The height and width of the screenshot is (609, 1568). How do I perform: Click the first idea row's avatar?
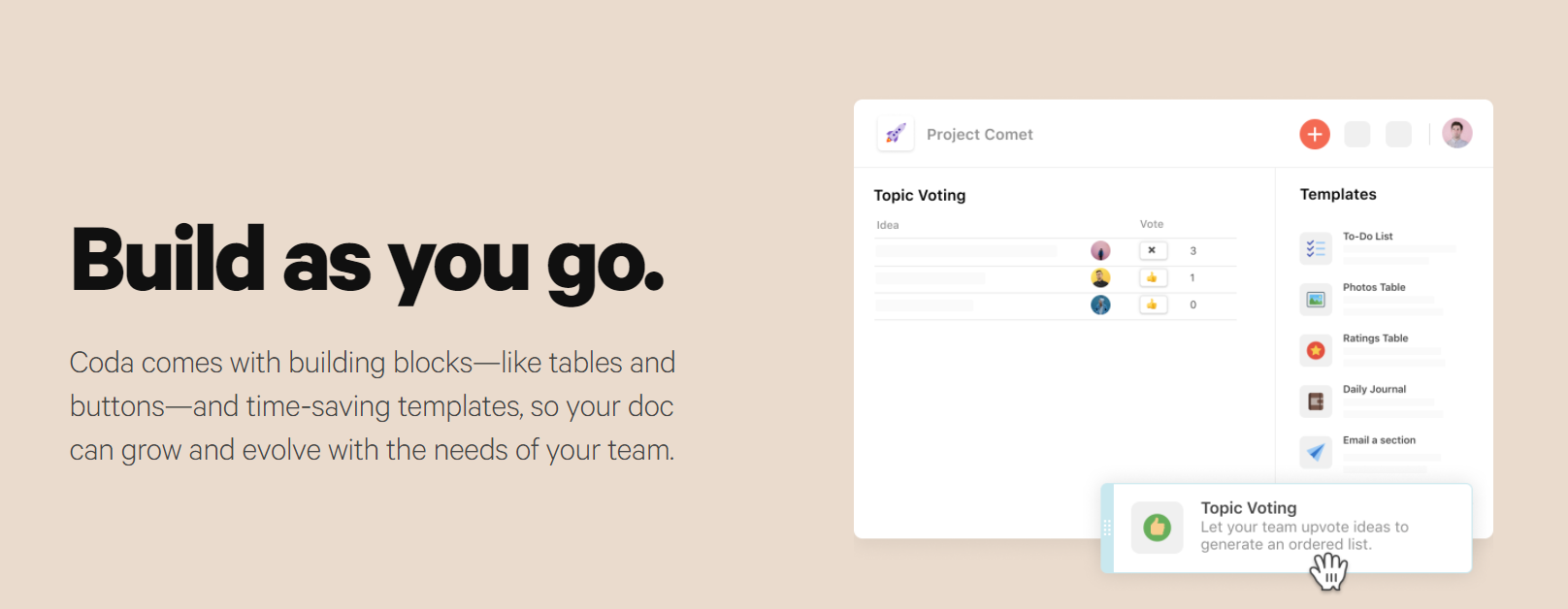1100,250
